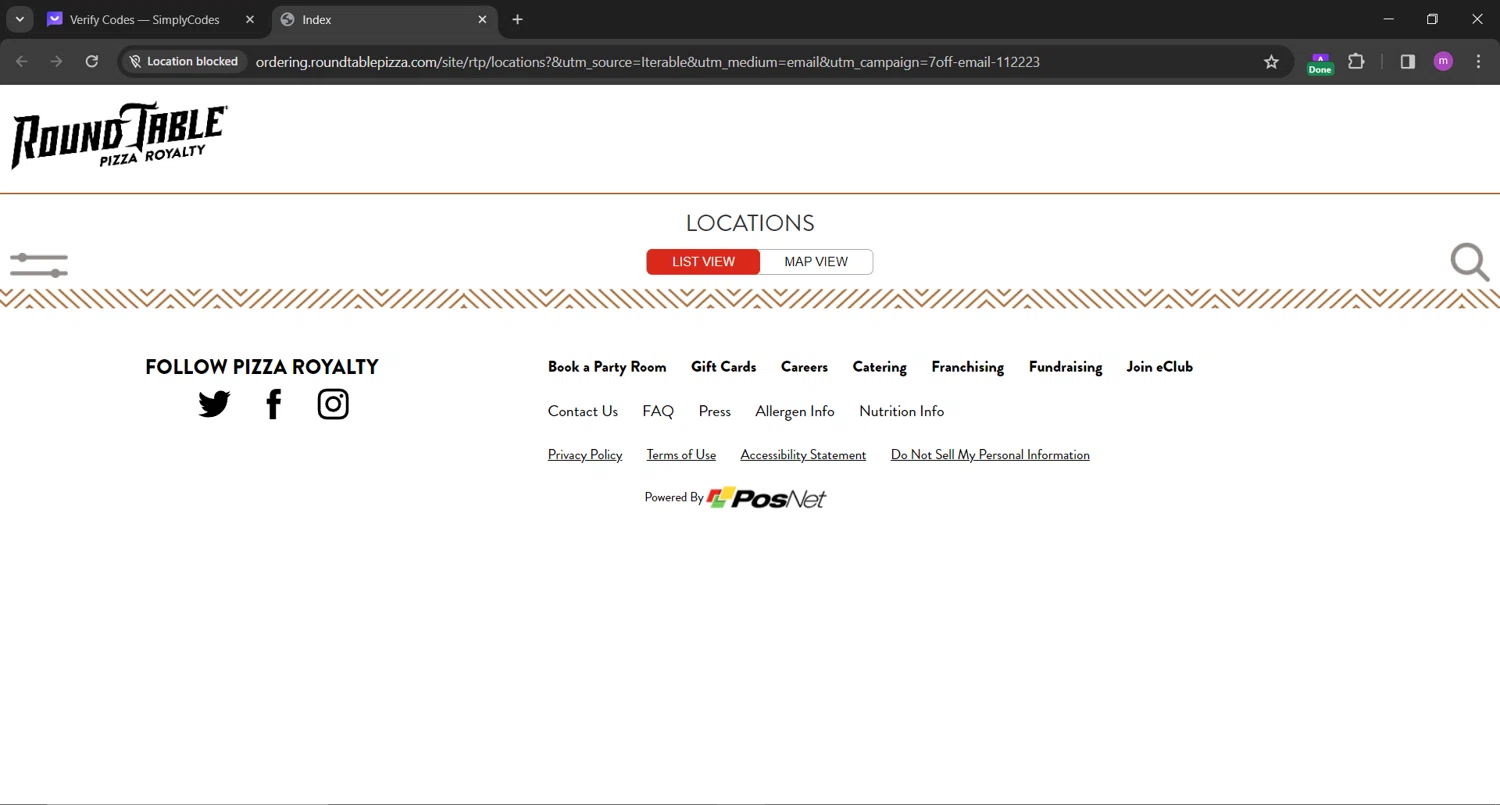Click the PosNet logo

(767, 498)
